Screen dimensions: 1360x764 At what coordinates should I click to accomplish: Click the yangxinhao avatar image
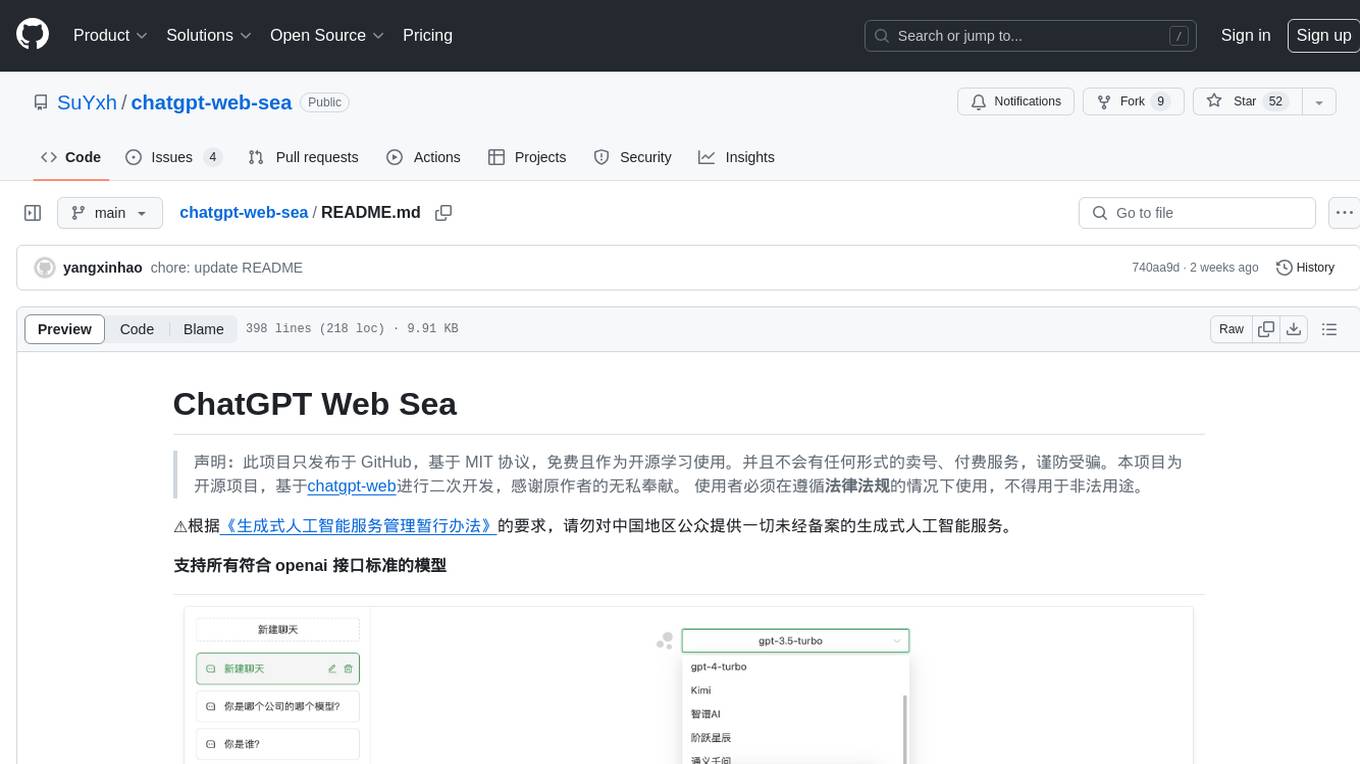tap(45, 268)
